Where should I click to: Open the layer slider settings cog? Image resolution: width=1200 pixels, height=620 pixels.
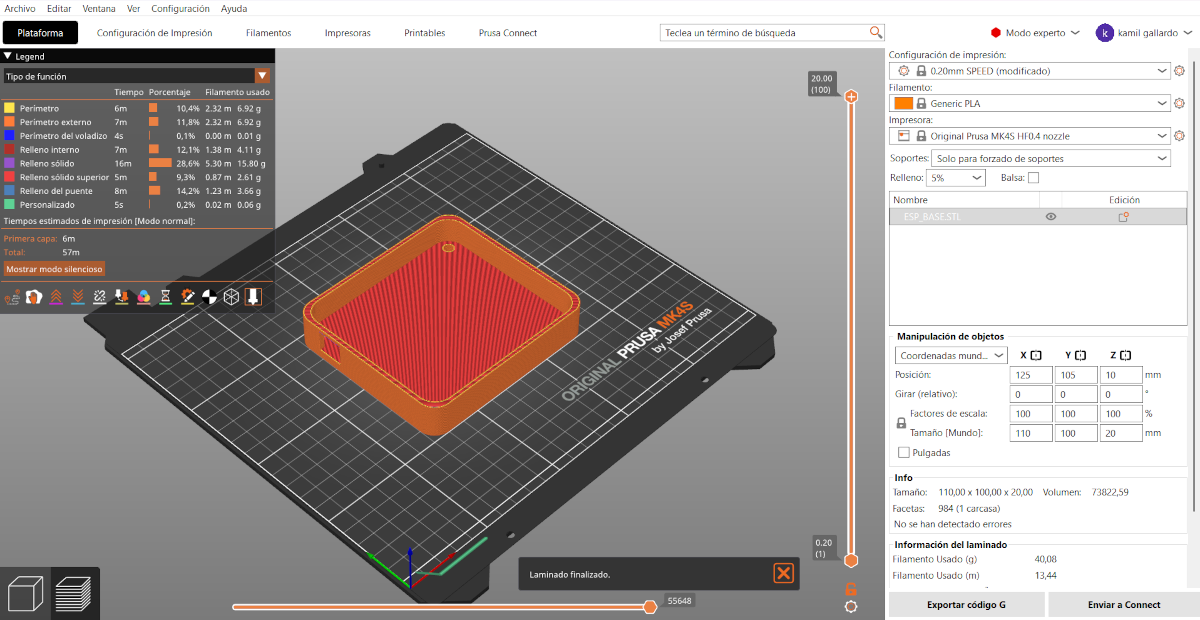(851, 606)
